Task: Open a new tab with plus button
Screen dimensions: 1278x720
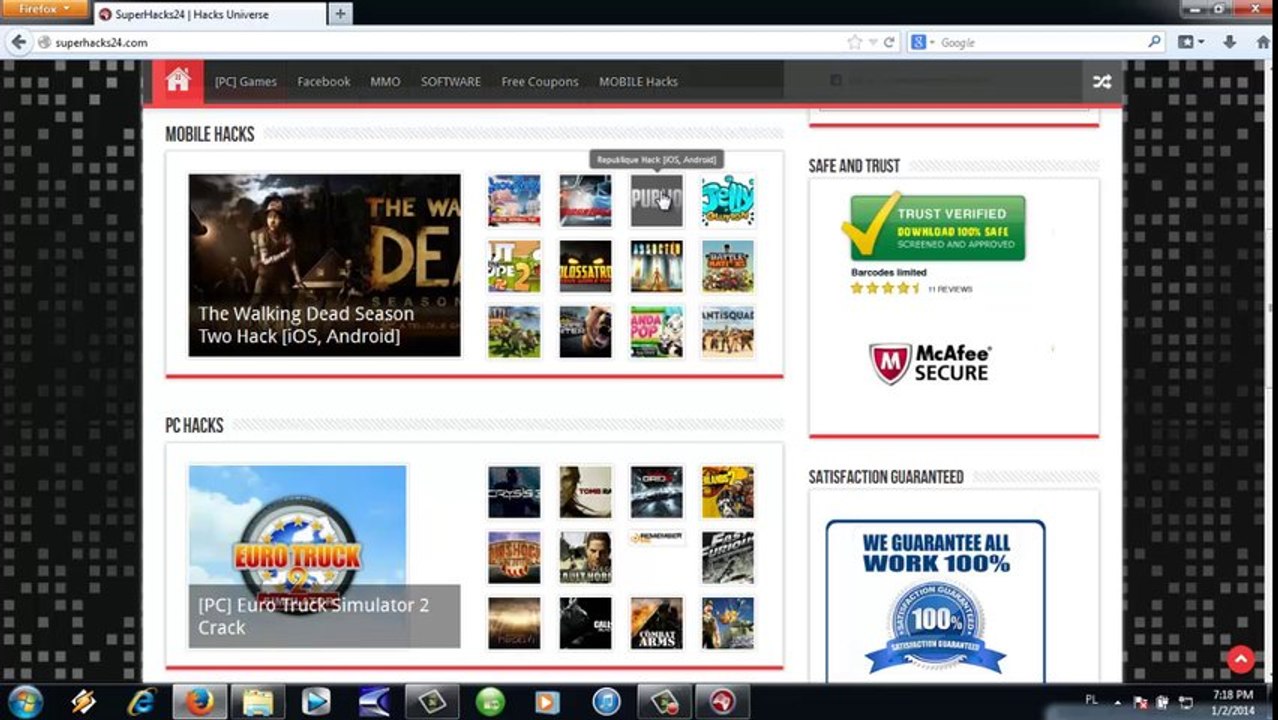Action: pyautogui.click(x=340, y=14)
